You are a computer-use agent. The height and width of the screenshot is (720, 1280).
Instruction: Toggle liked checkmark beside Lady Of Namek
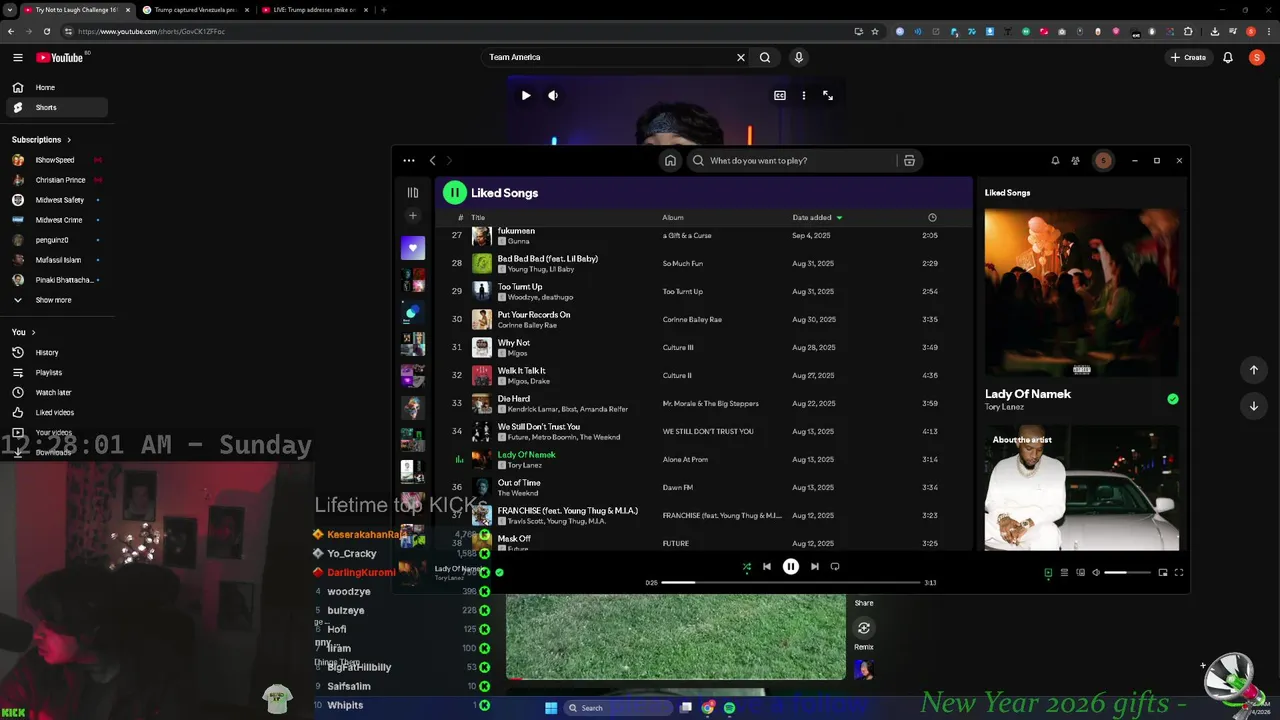[x=1173, y=399]
